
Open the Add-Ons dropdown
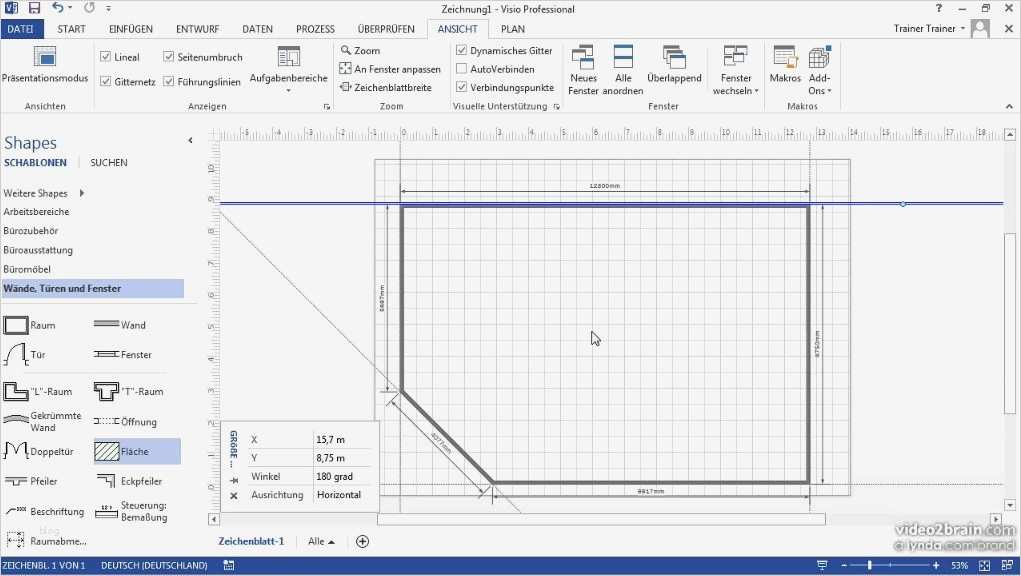pyautogui.click(x=820, y=70)
